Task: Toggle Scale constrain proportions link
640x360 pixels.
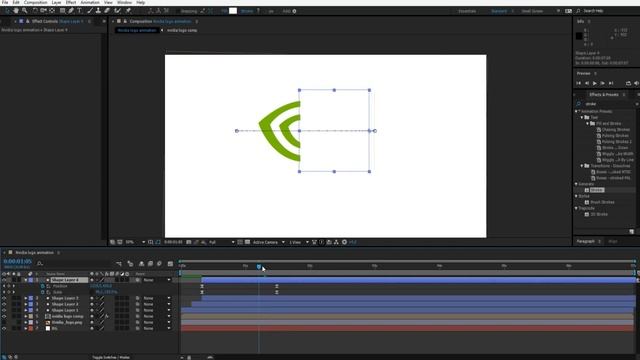Action: (x=92, y=292)
